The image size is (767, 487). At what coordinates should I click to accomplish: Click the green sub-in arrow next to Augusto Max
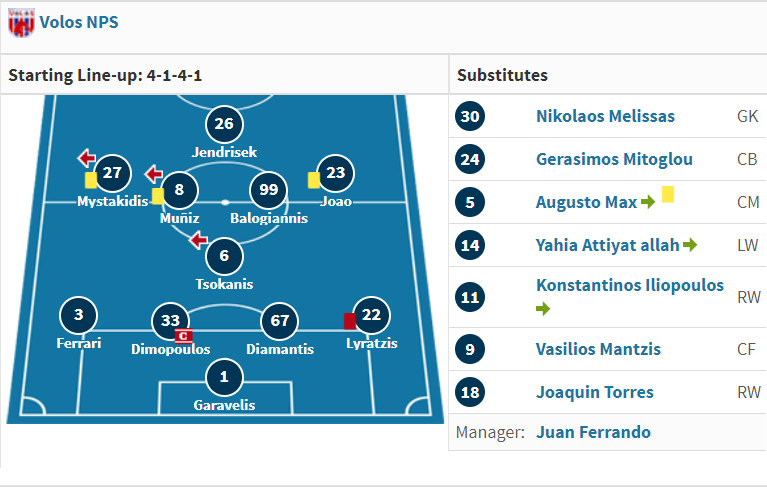coord(648,201)
